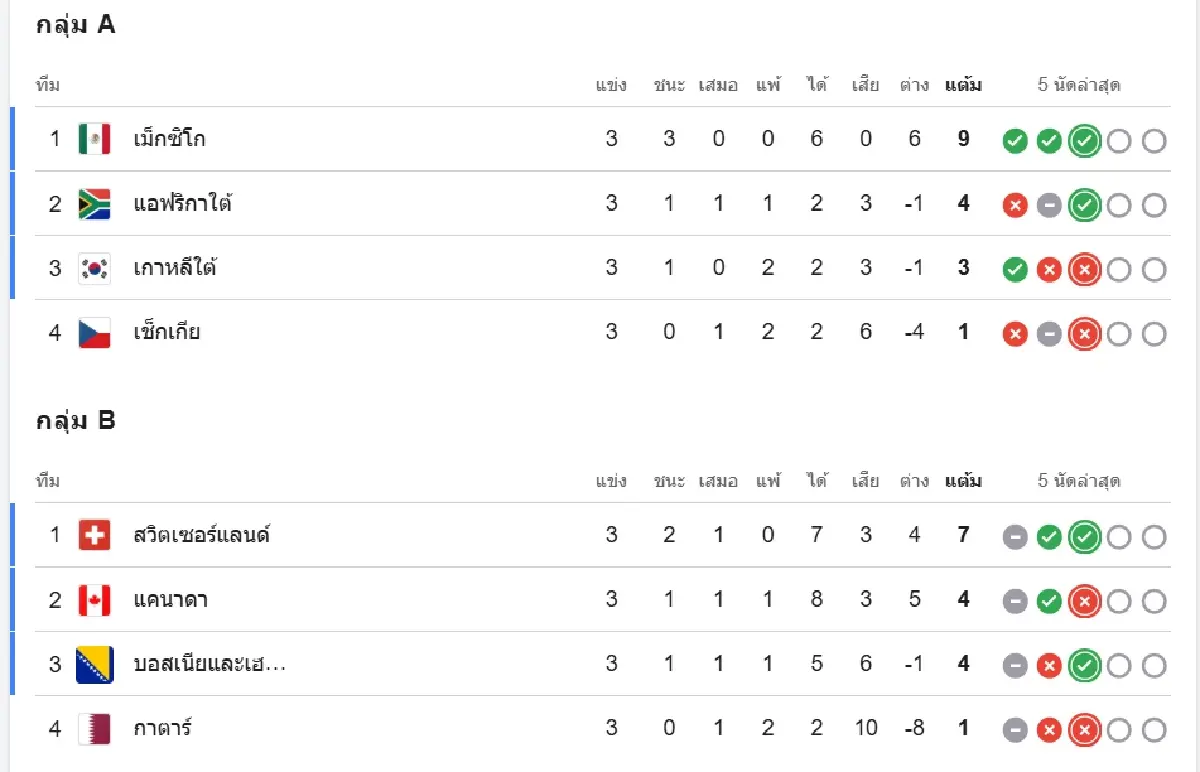Click the Switzerland flag icon

[x=94, y=535]
